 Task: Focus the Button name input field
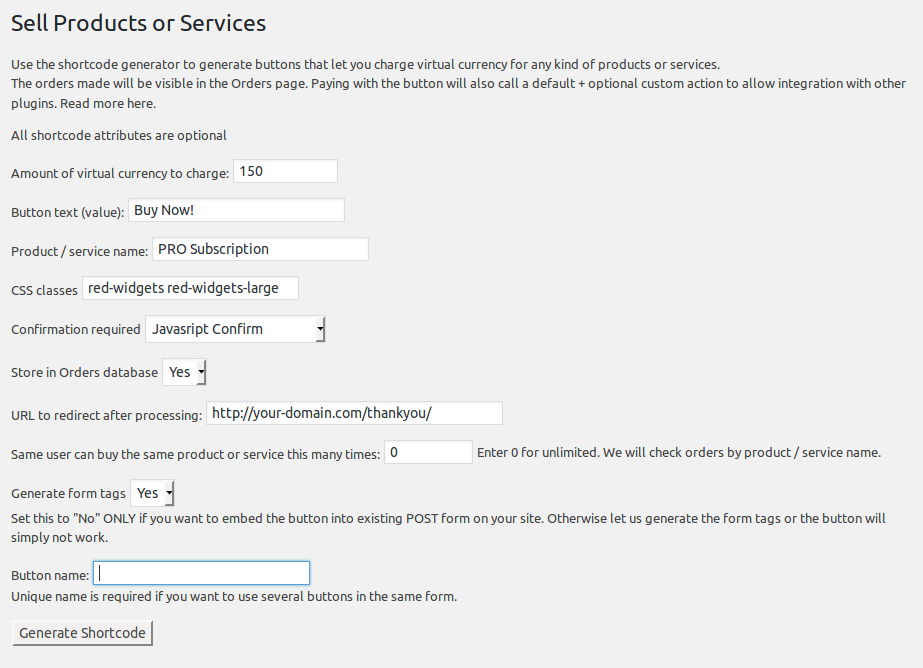coord(201,573)
